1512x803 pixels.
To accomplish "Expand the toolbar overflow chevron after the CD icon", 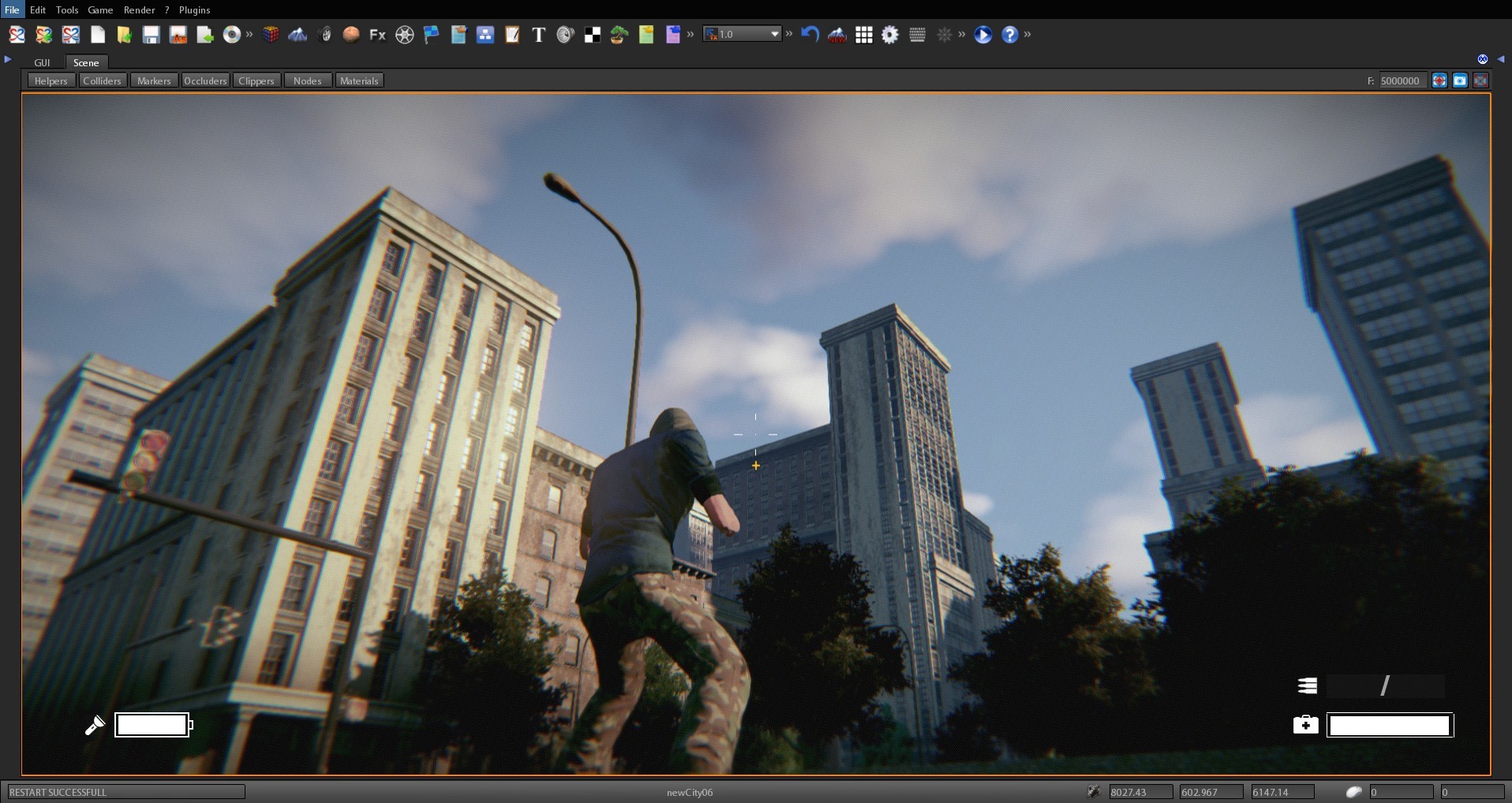I will [249, 34].
